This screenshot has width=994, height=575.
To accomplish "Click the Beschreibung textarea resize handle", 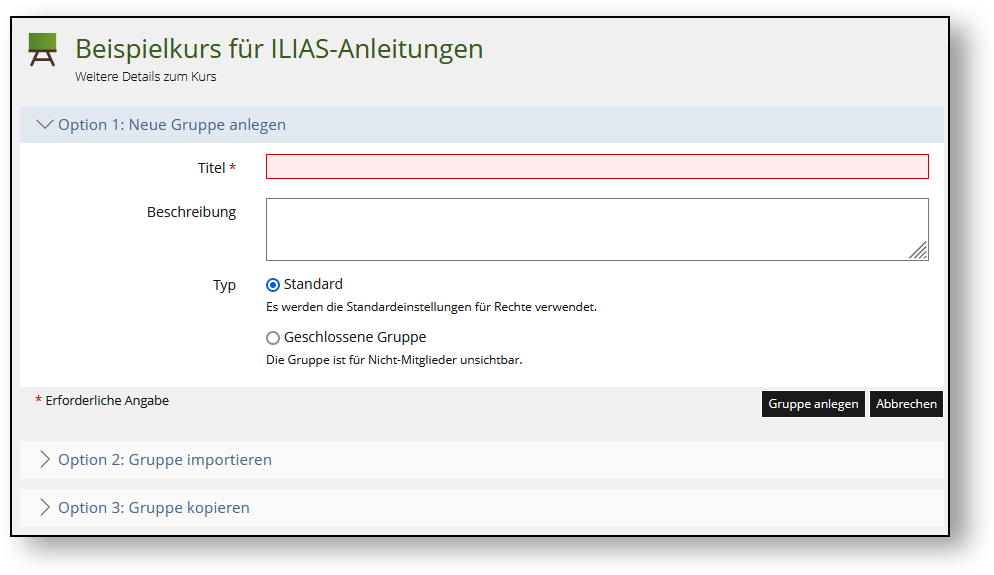I will 919,251.
